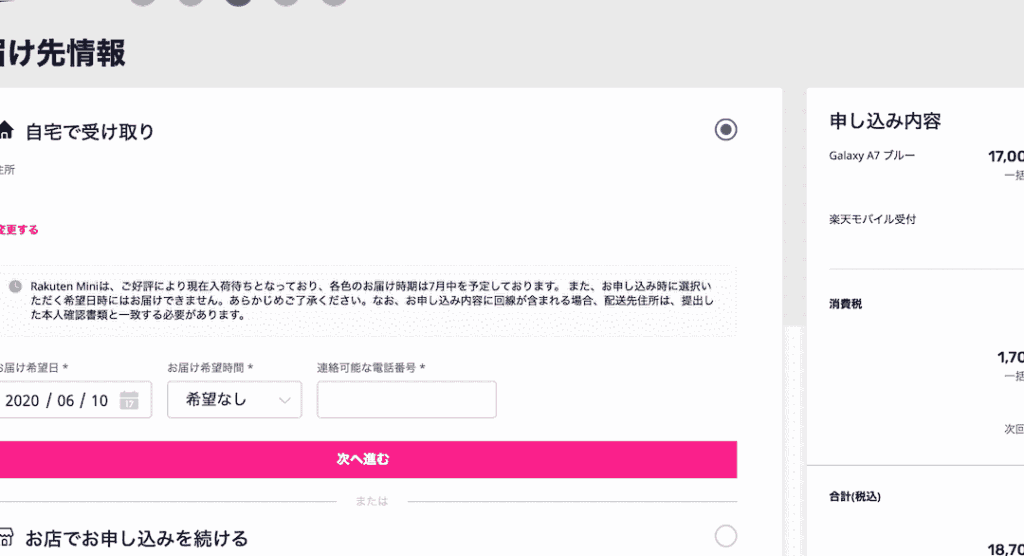Click the second gray step dot in the progress indicator

190,1
